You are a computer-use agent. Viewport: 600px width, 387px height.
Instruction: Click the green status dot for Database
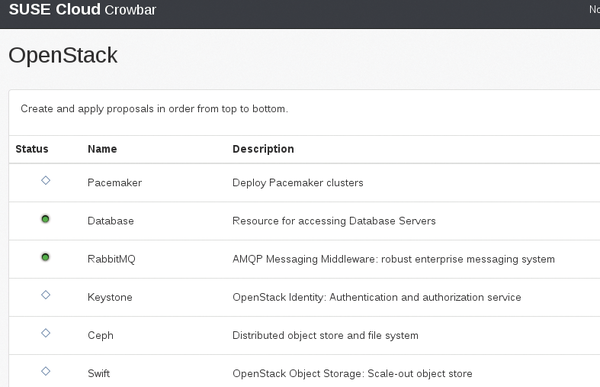(x=45, y=219)
